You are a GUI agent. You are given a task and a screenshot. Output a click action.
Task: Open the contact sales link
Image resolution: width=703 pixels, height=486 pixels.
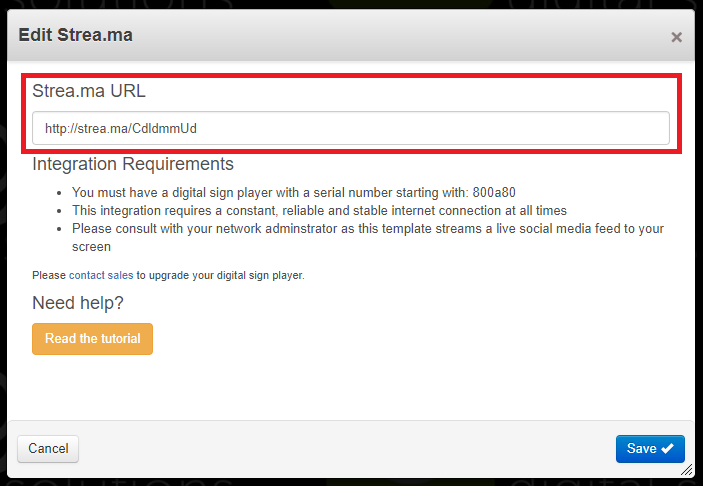(x=101, y=275)
